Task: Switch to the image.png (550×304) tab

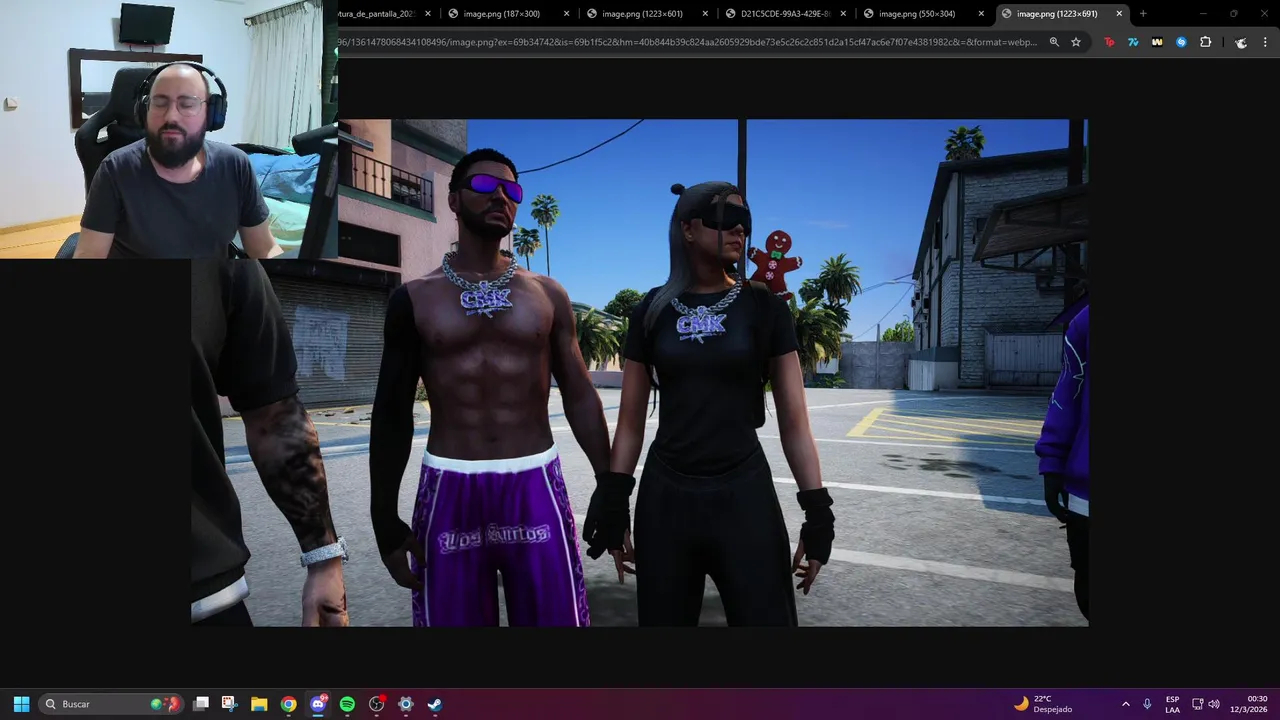Action: (923, 14)
